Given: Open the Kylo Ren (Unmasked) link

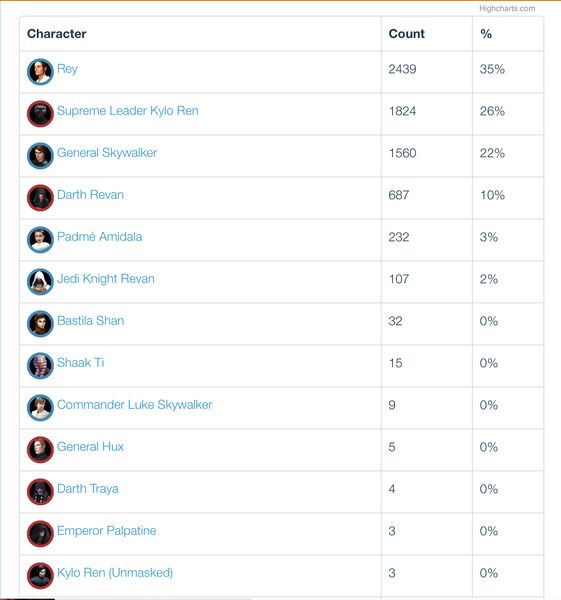Looking at the screenshot, I should point(115,573).
